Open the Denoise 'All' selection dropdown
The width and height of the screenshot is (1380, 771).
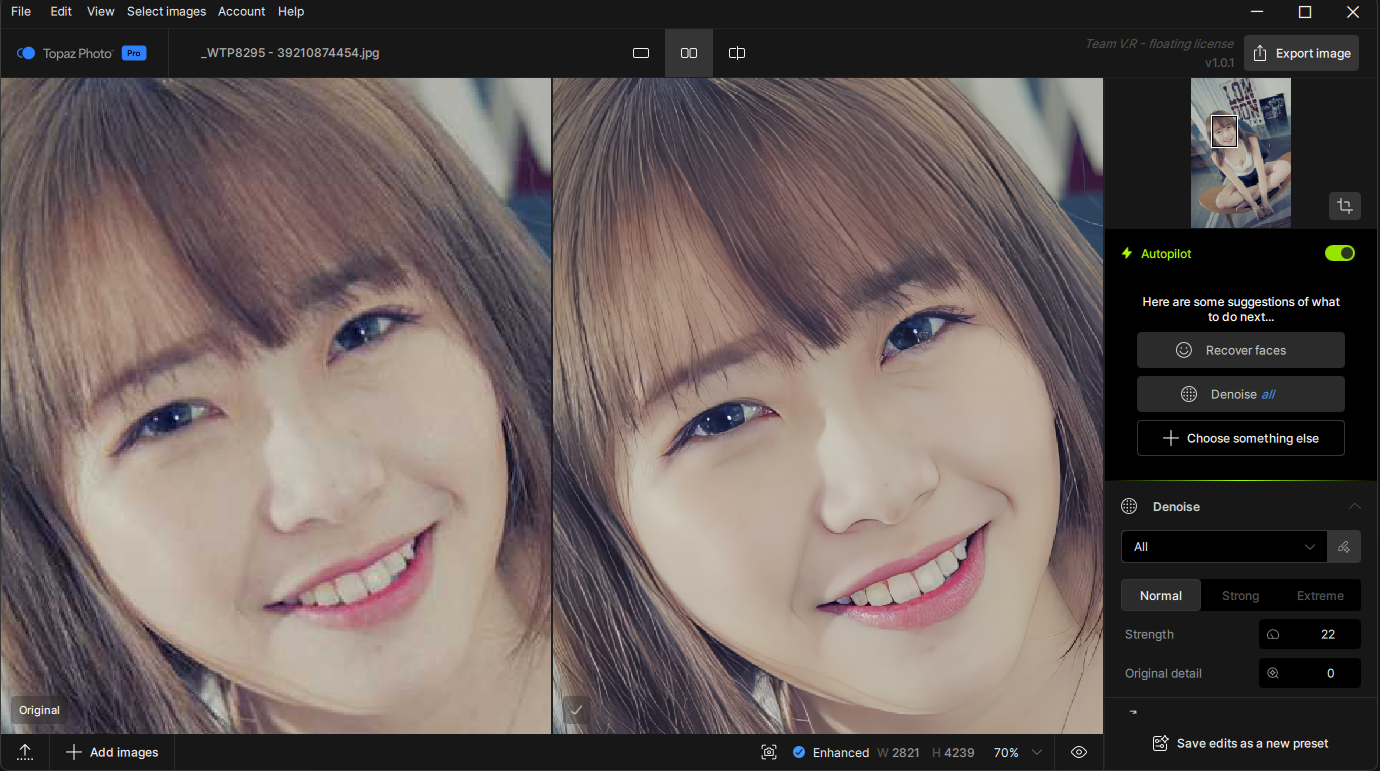(x=1223, y=547)
